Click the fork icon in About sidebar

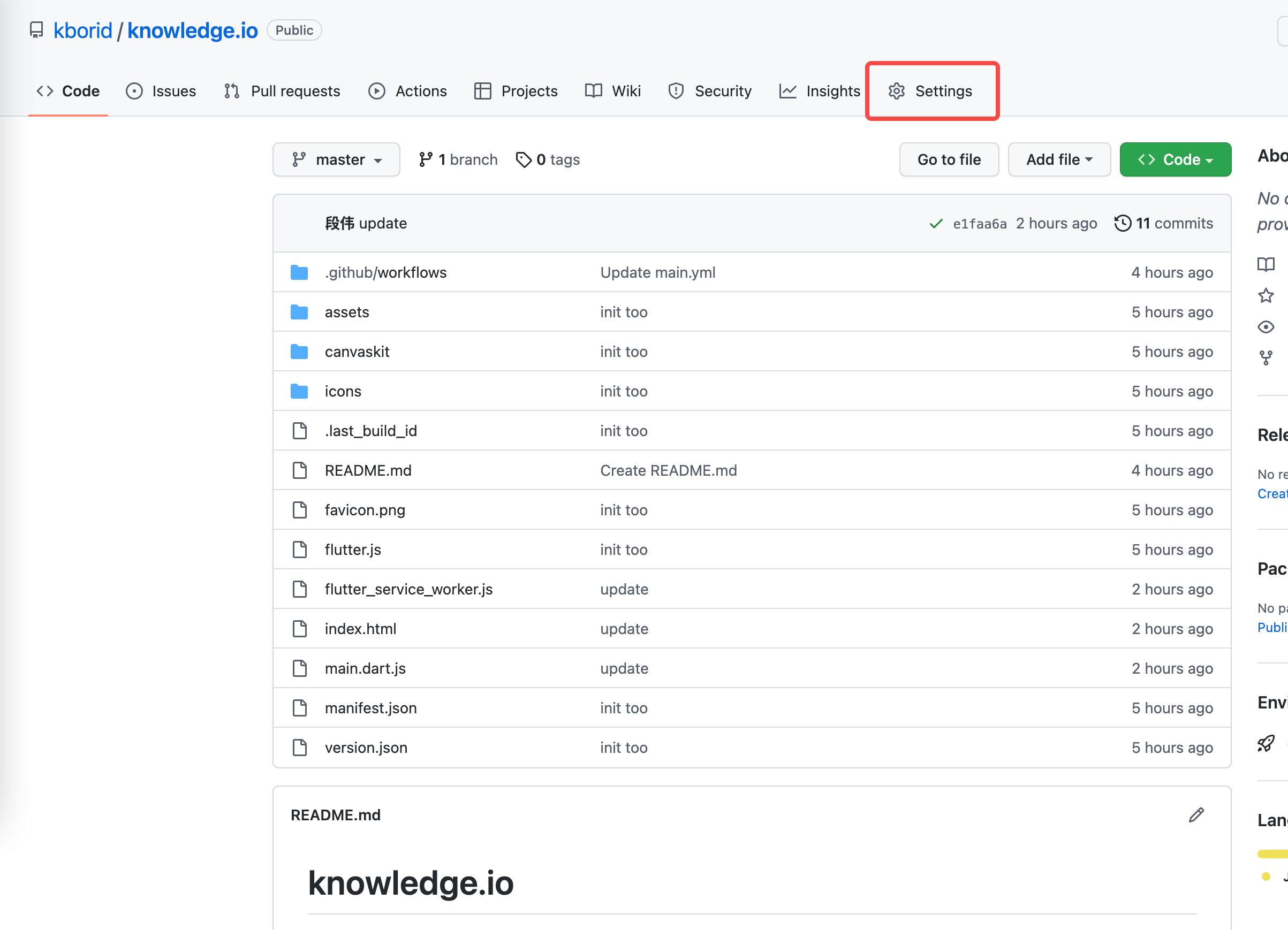[x=1266, y=357]
